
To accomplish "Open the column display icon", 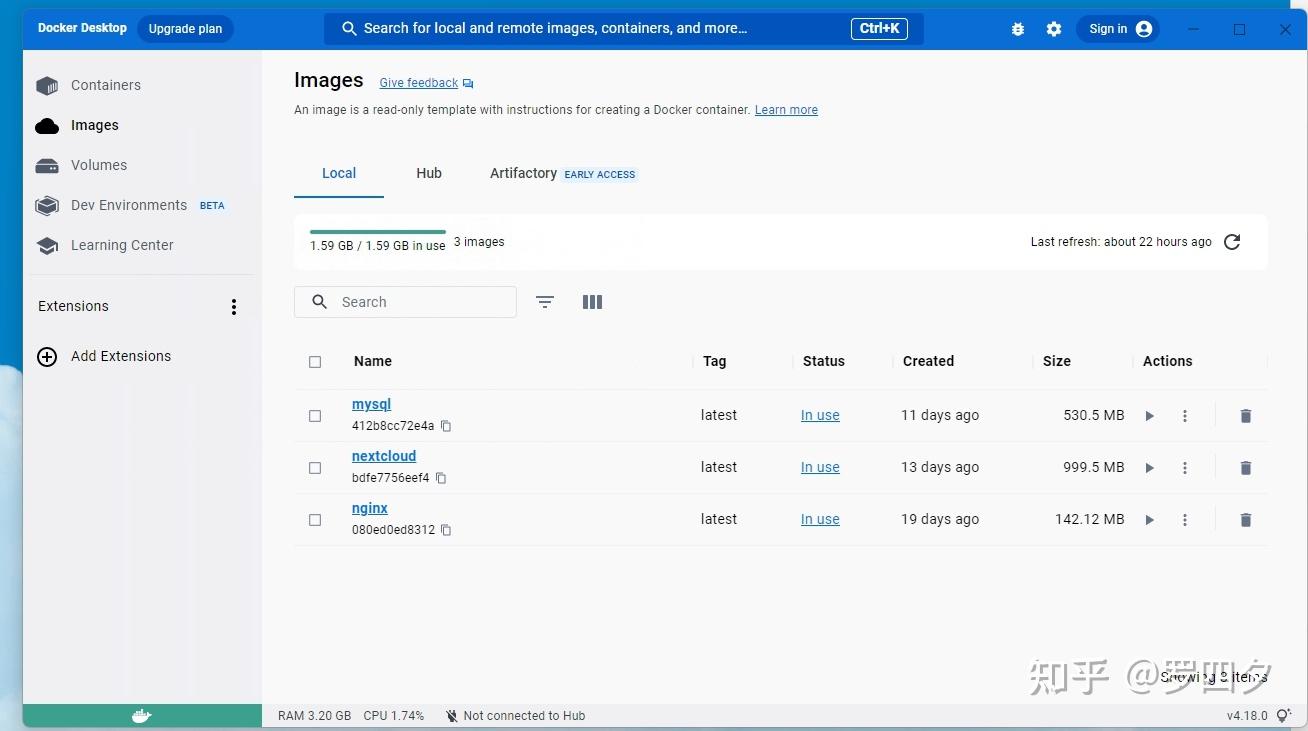I will point(592,302).
